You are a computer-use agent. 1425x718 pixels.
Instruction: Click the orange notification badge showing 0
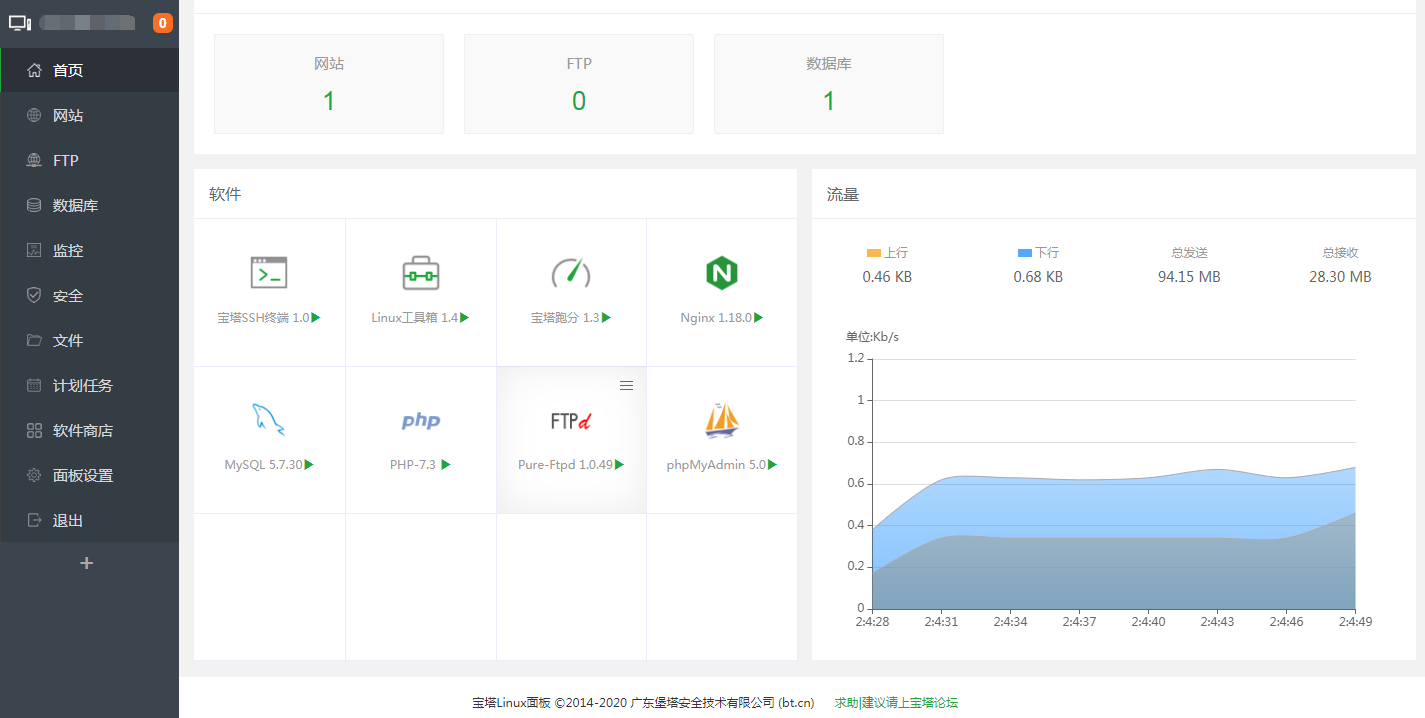click(x=162, y=23)
